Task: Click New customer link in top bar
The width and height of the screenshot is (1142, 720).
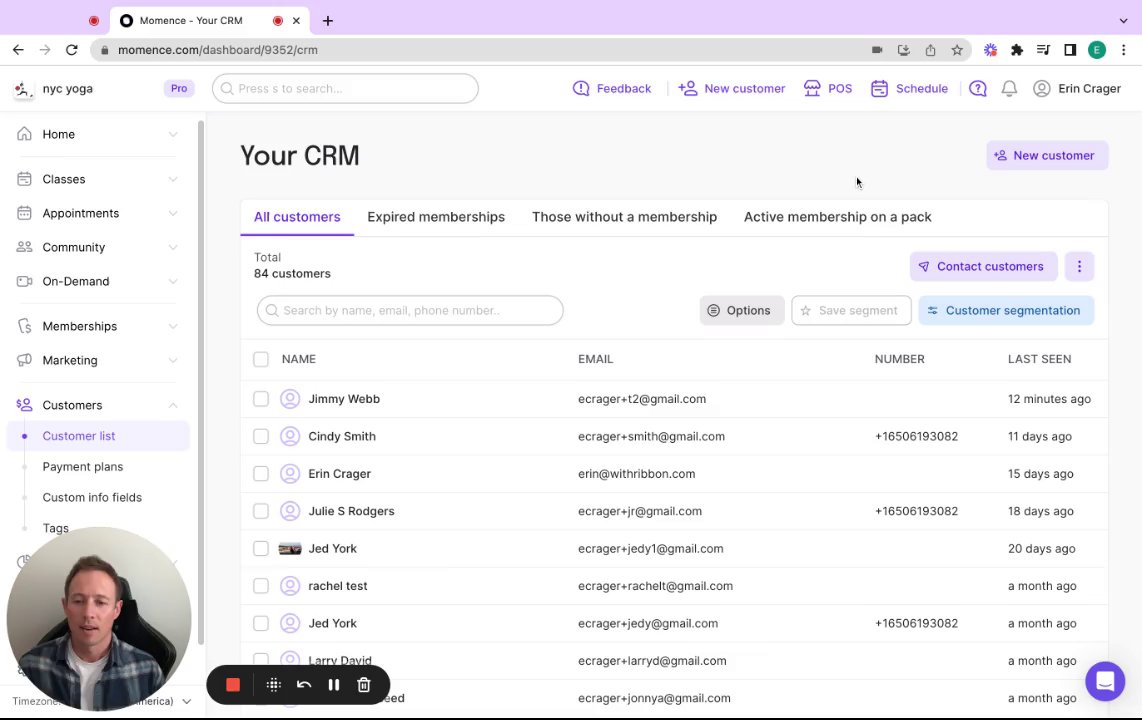Action: 731,88
